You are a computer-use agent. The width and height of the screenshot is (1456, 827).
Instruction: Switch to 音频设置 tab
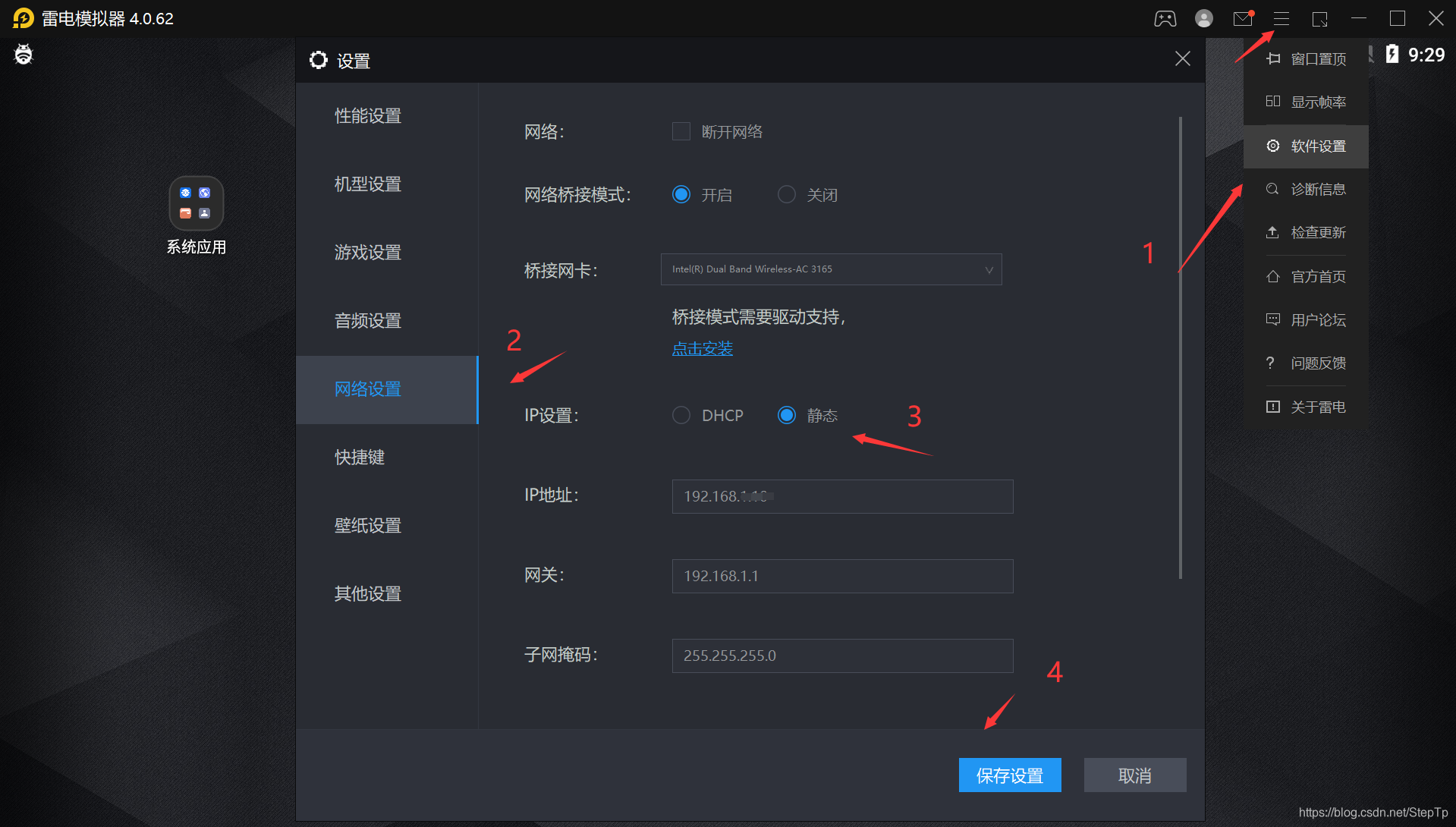[x=387, y=321]
